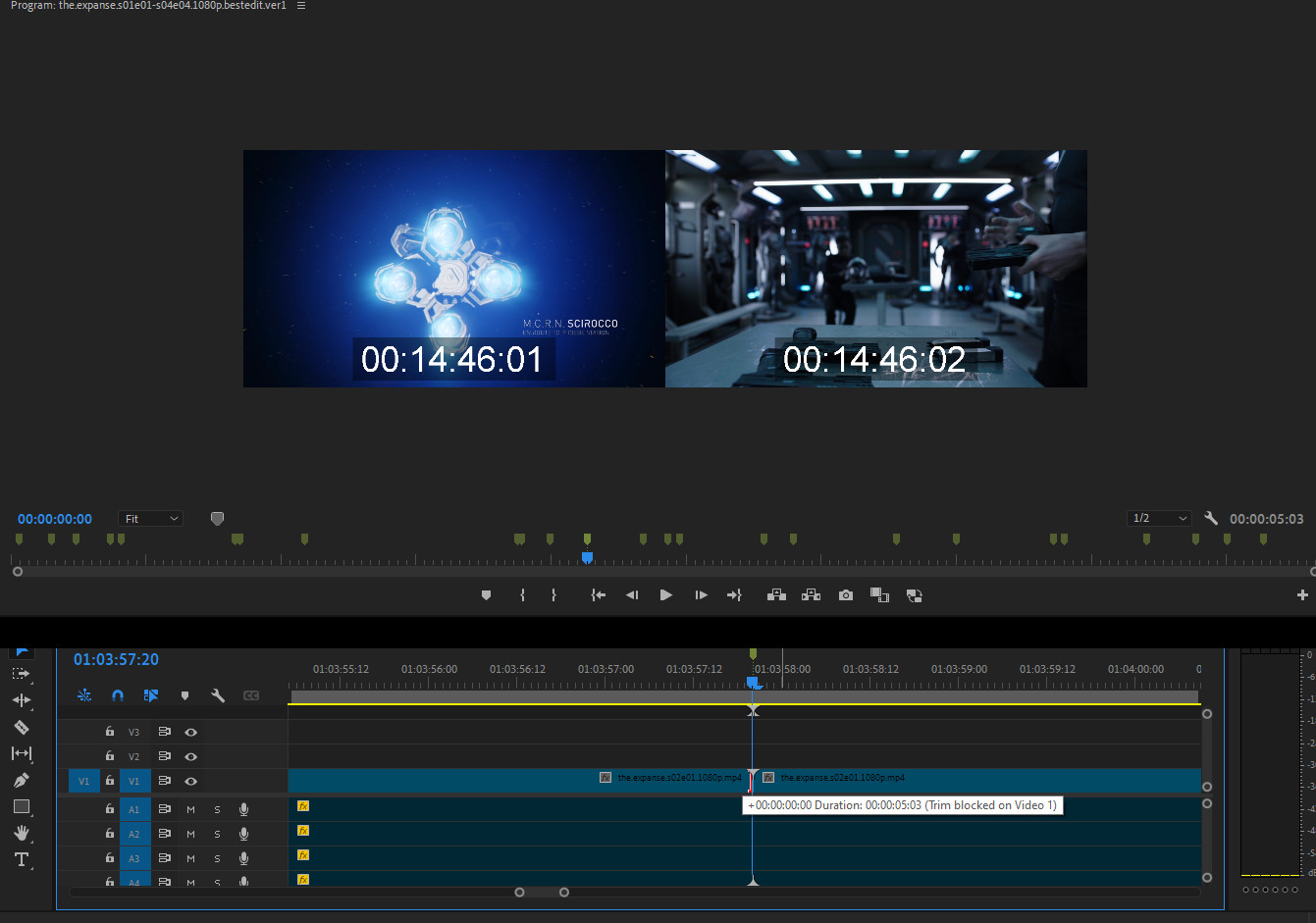
Task: Mute audio track A1
Action: pos(190,809)
